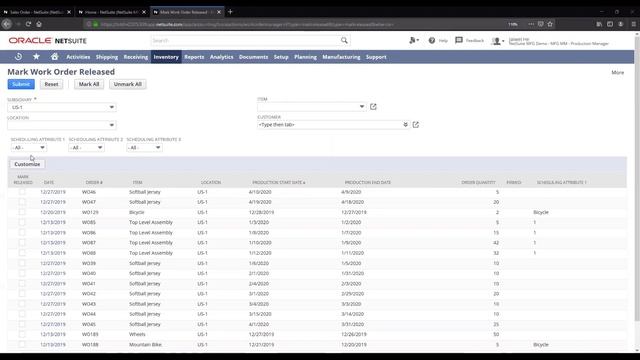
Task: Open the Recent Records clock icon
Action: click(x=18, y=57)
